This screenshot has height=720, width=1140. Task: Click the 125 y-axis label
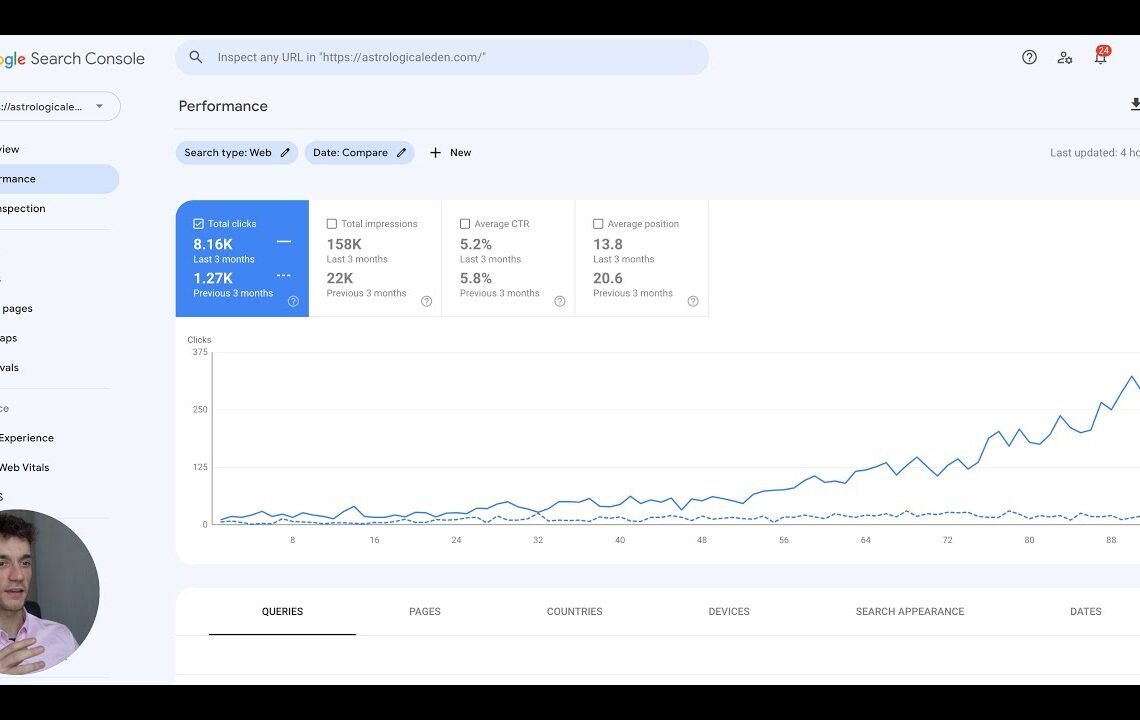click(200, 467)
